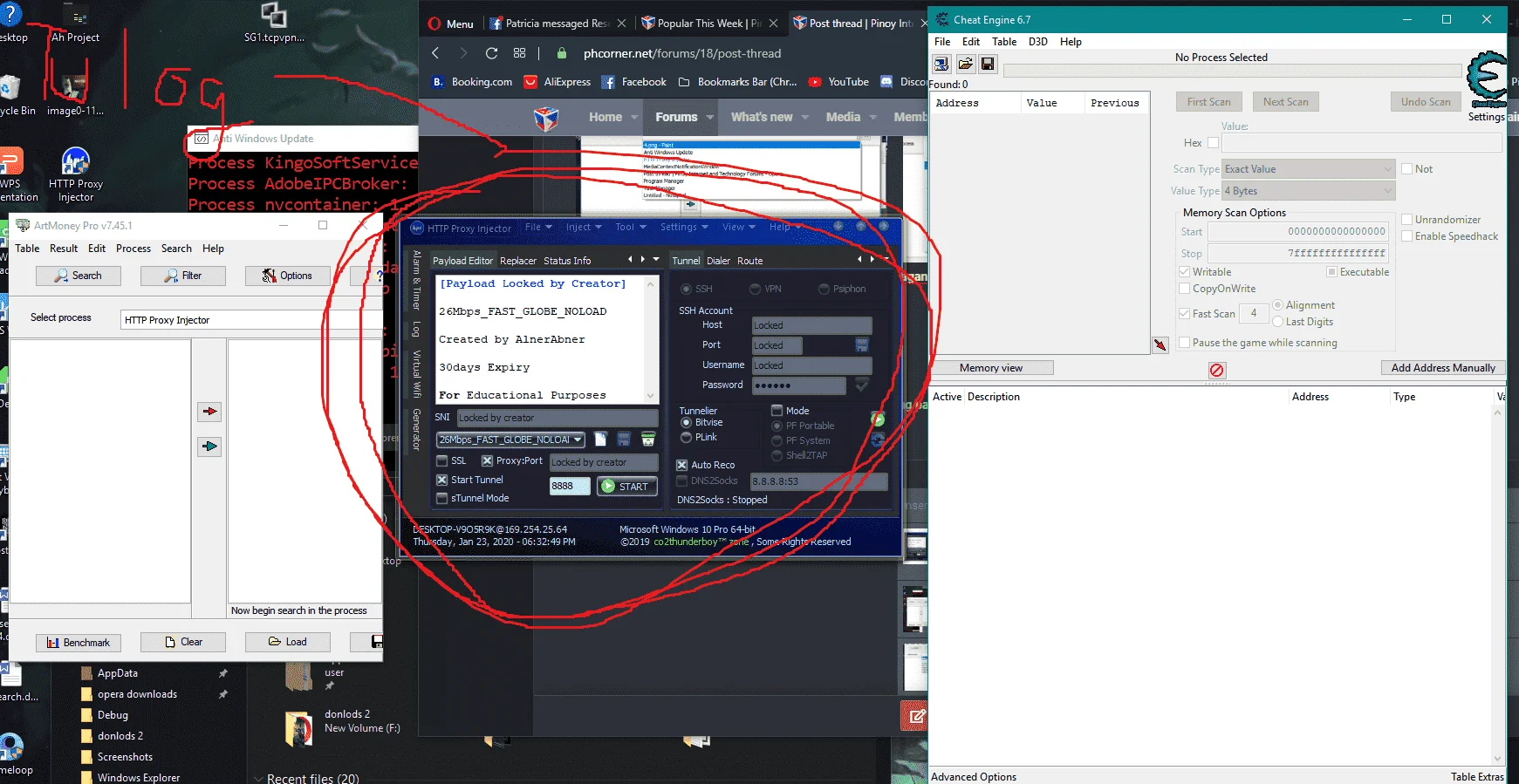Click the Opera address bar showing phcorner.net
Image resolution: width=1519 pixels, height=784 pixels.
point(682,53)
